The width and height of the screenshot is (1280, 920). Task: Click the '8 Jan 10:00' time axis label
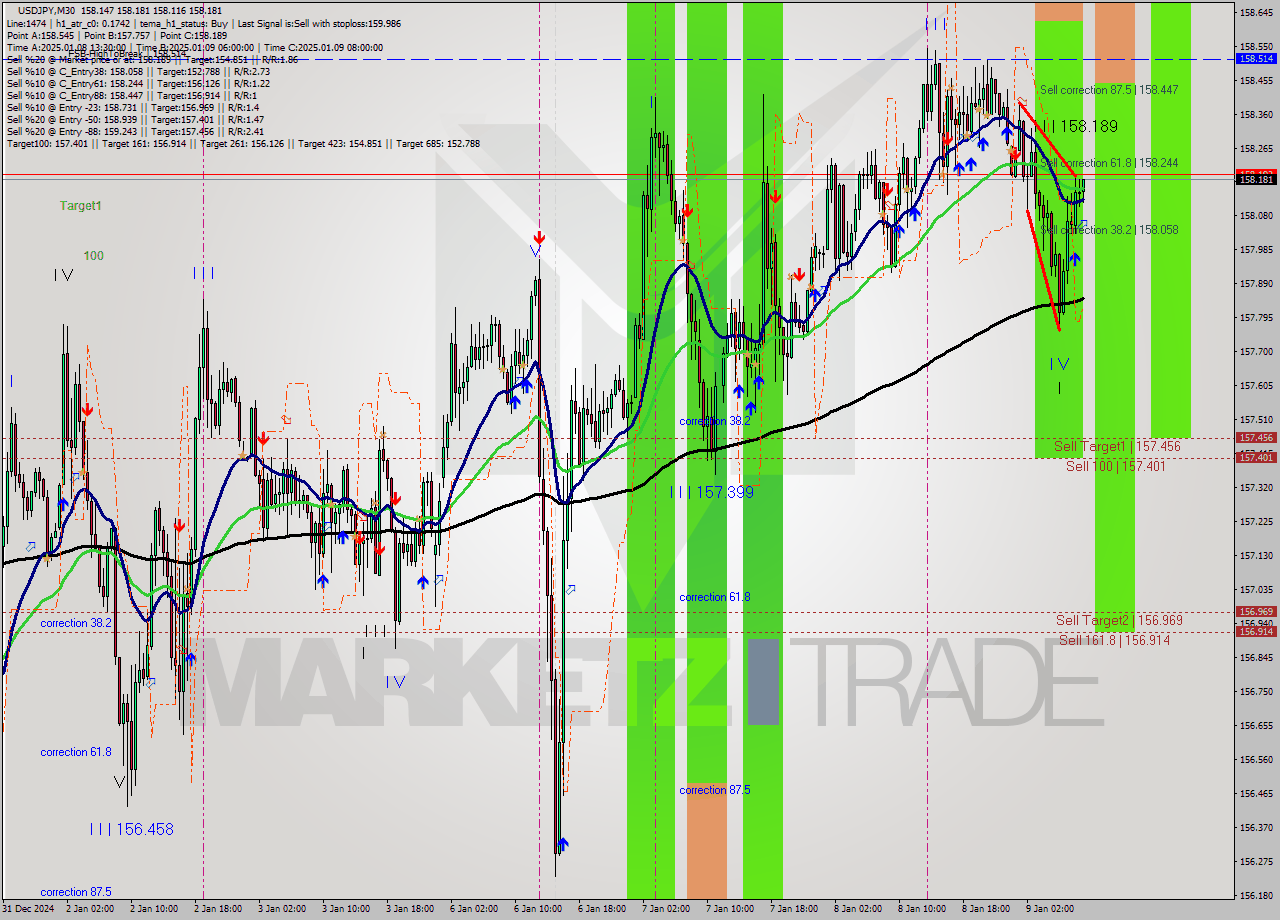coord(922,909)
